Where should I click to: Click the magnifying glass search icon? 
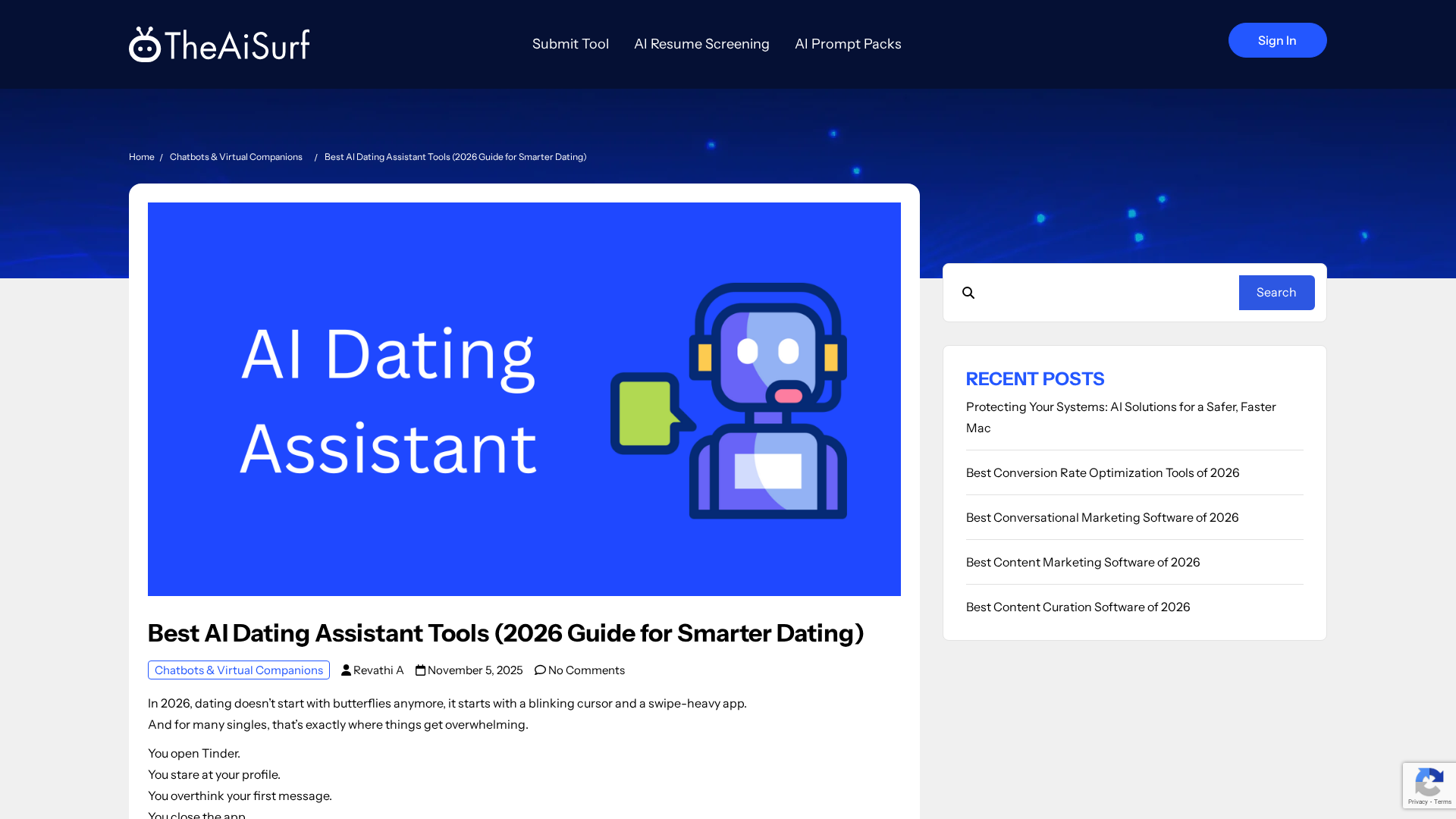[968, 293]
